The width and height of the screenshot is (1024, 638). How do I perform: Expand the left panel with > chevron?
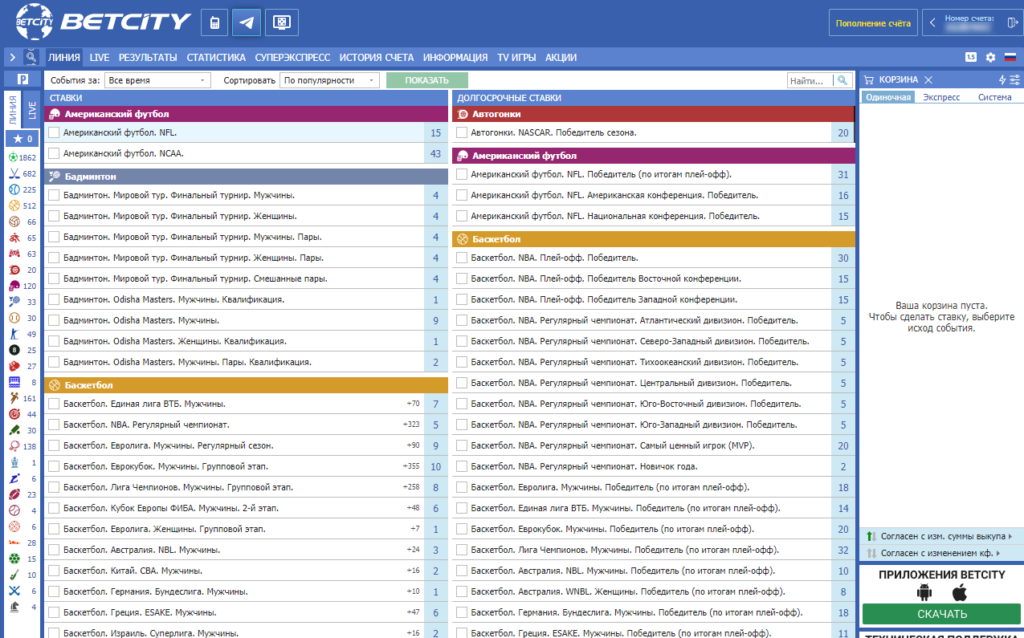point(12,57)
